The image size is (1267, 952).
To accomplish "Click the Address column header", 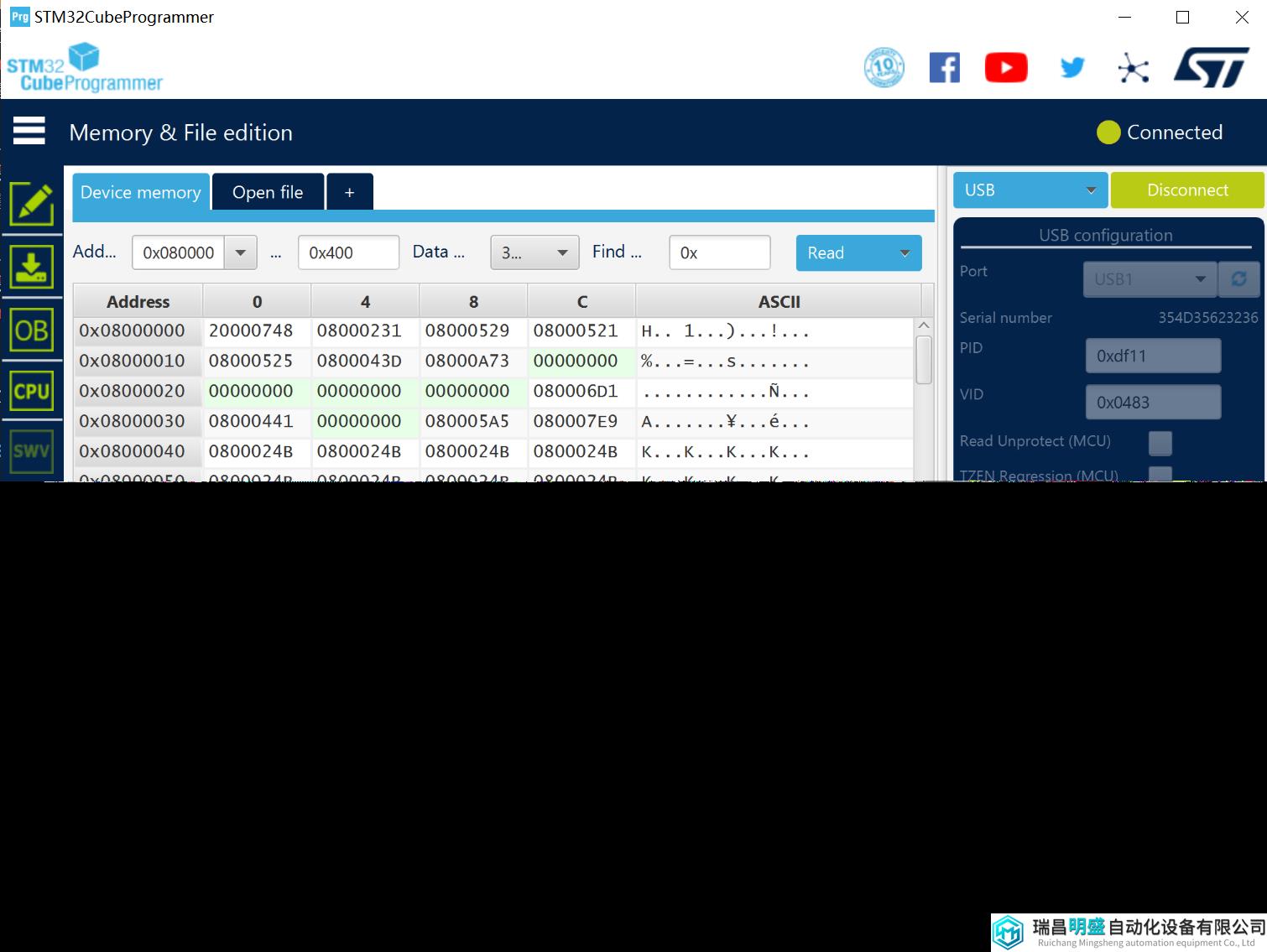I will tap(138, 301).
